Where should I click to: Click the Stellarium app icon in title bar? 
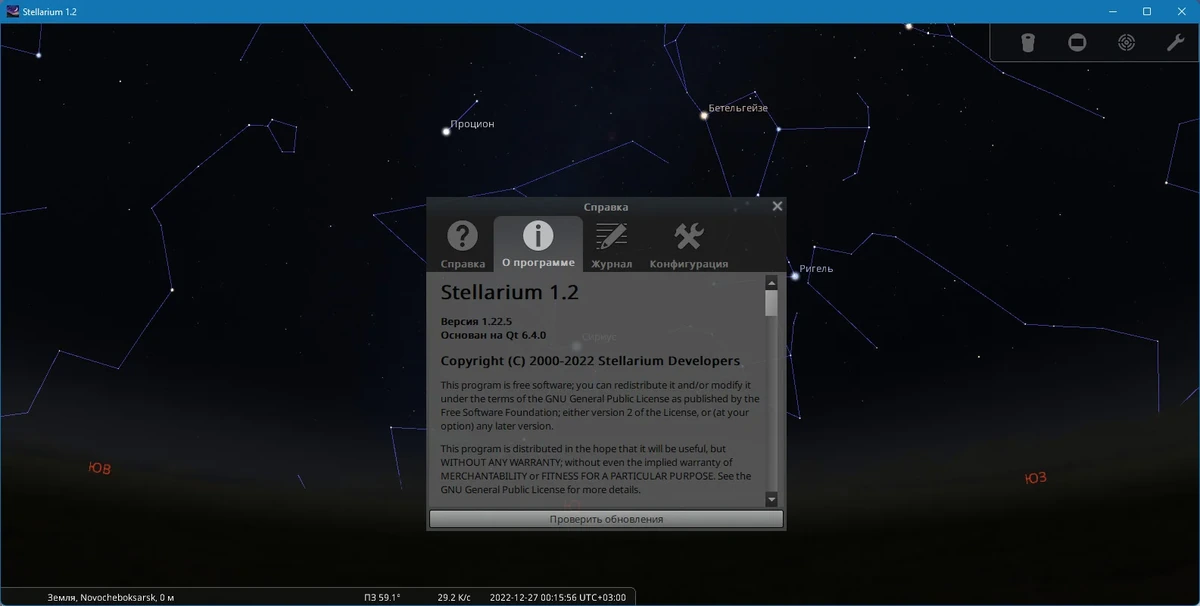coord(12,11)
